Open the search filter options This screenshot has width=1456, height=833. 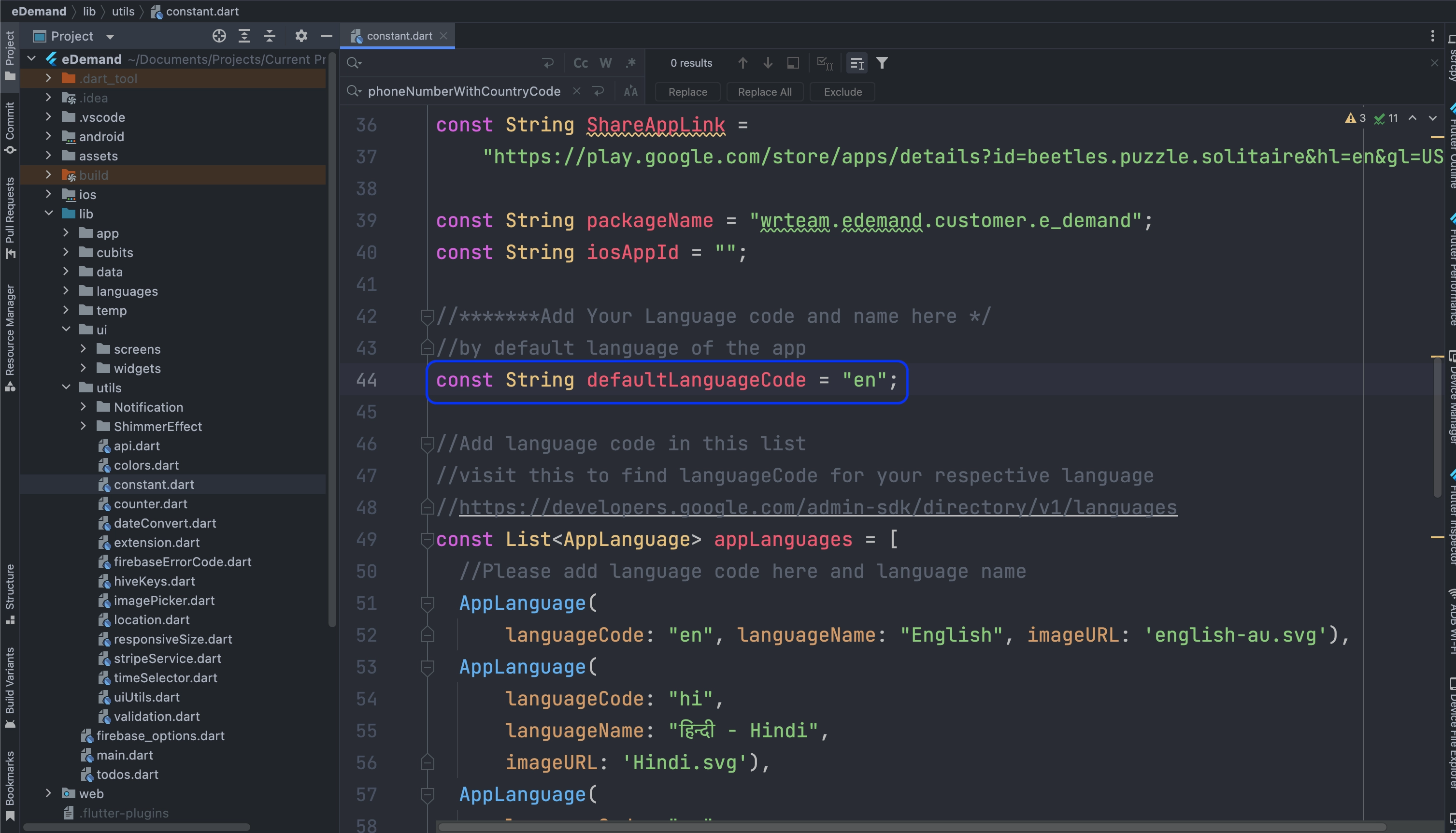point(882,63)
